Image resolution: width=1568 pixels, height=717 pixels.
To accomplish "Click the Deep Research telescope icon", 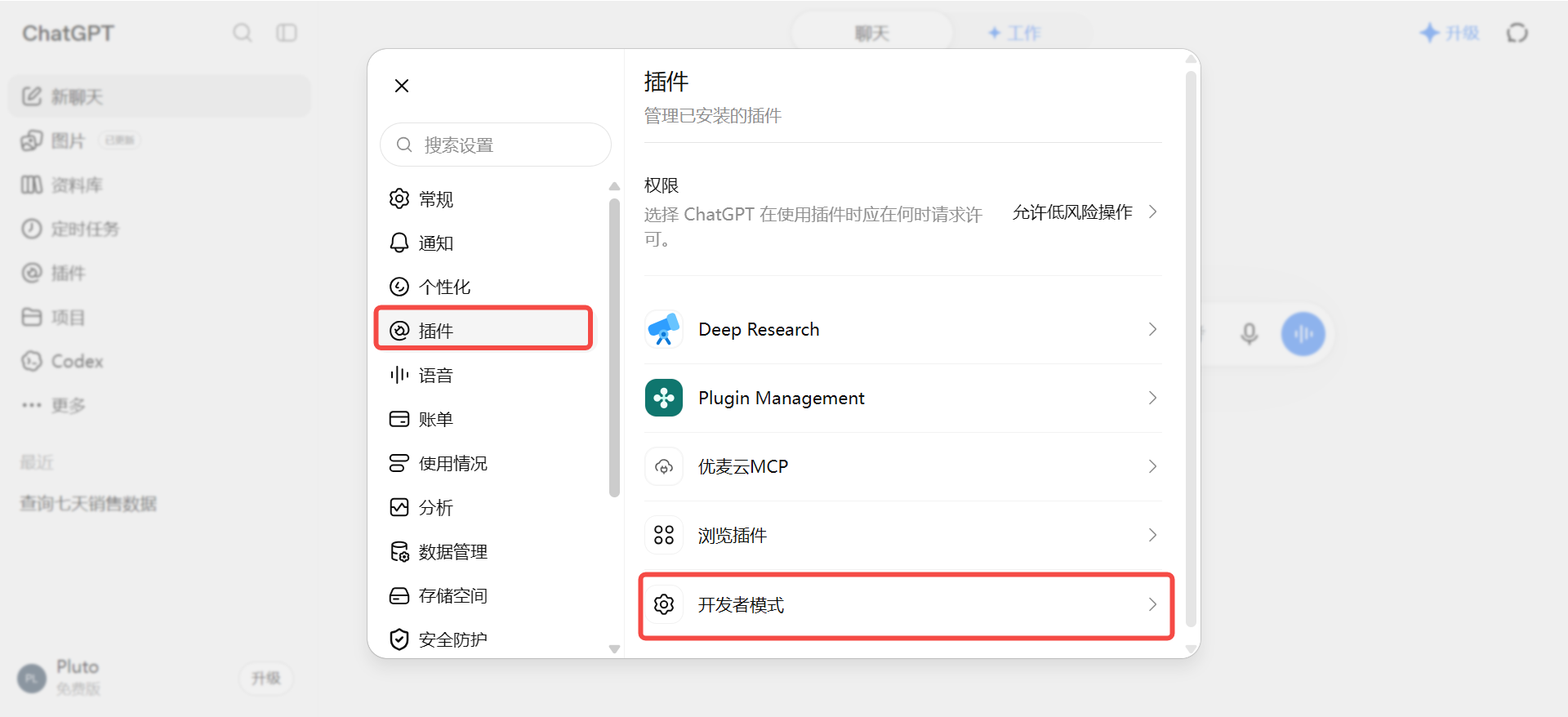I will (664, 329).
